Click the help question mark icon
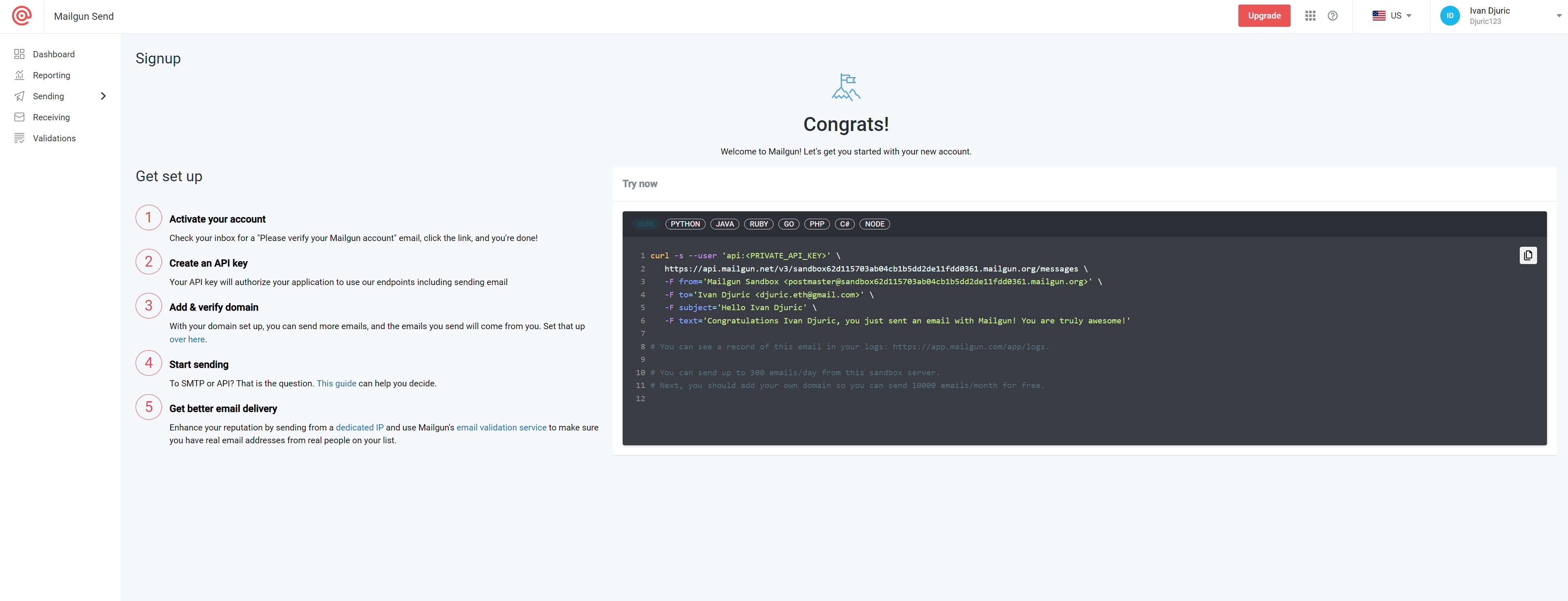 (1332, 15)
